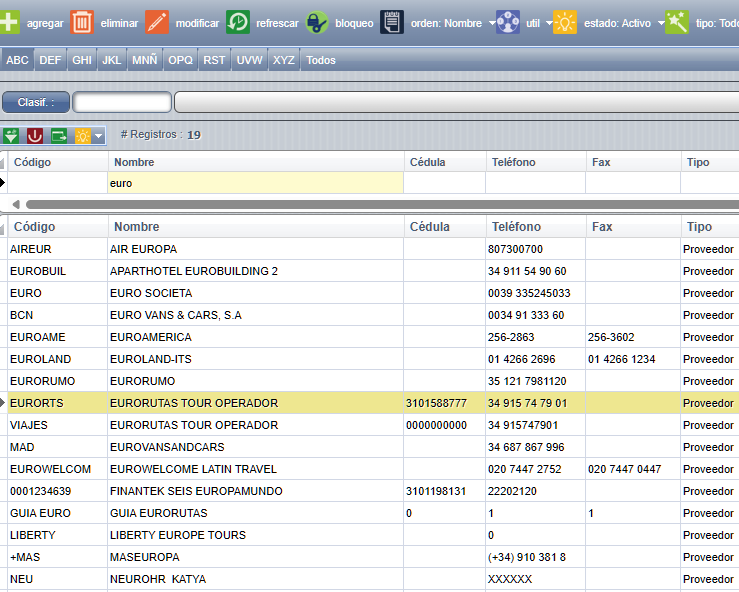Click the bloqueo padlock icon

[x=317, y=22]
